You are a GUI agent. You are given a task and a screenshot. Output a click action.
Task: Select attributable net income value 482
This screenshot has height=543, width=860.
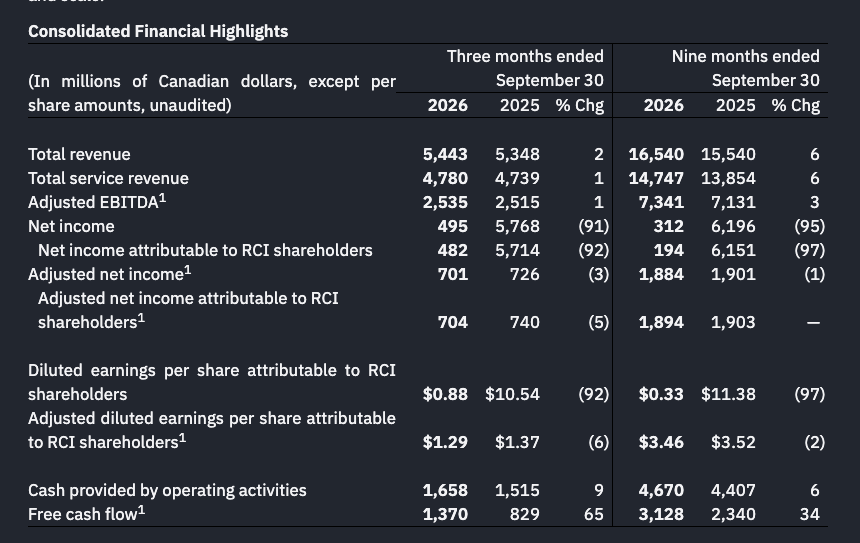(452, 251)
